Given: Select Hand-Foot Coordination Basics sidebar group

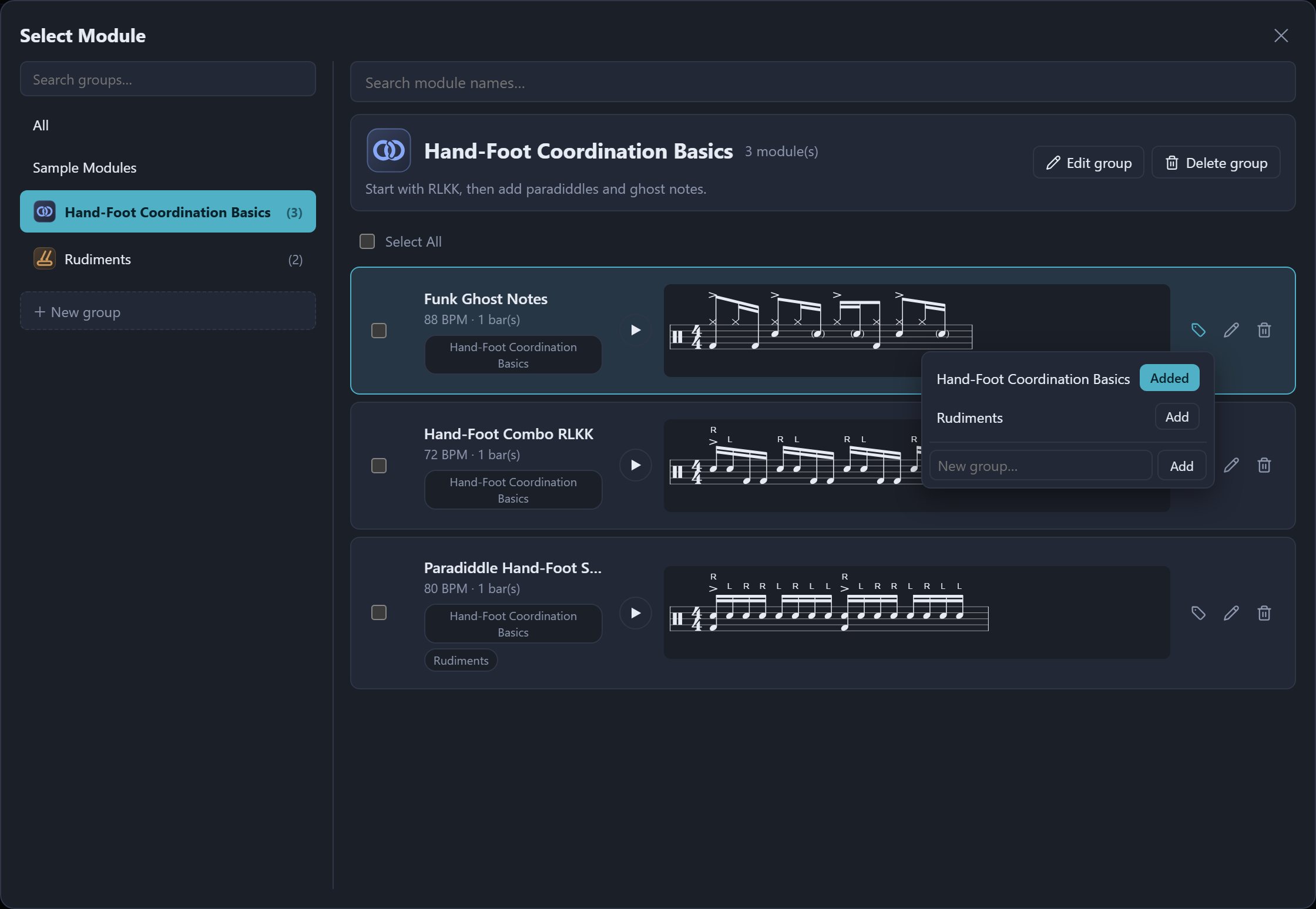Looking at the screenshot, I should click(x=167, y=211).
